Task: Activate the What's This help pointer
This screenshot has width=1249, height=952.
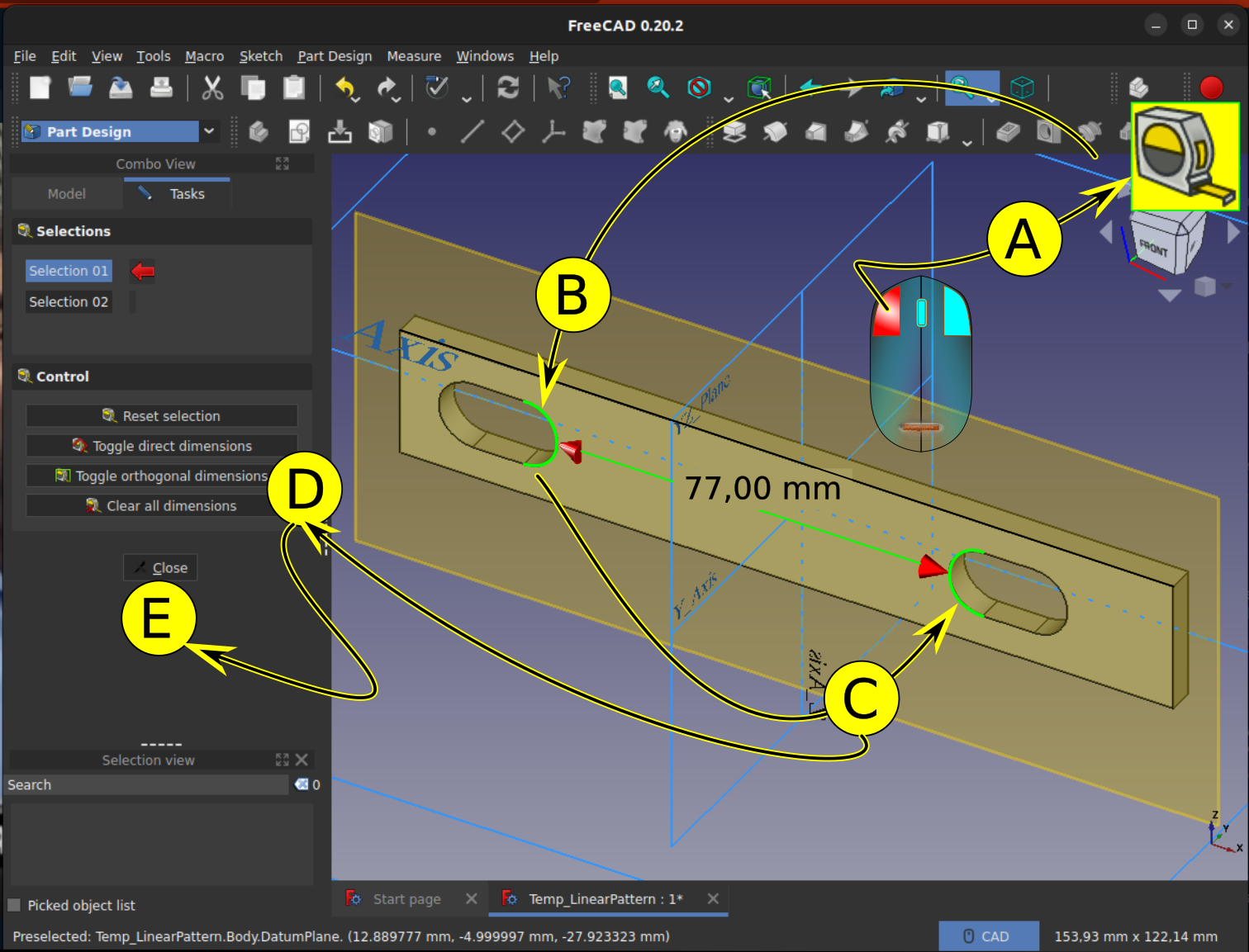Action: tap(559, 88)
